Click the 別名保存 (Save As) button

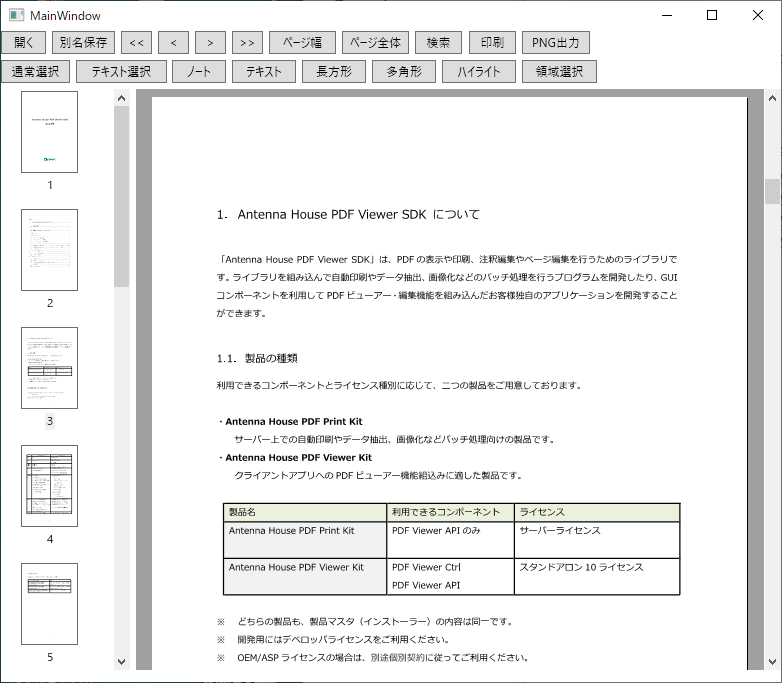click(83, 42)
